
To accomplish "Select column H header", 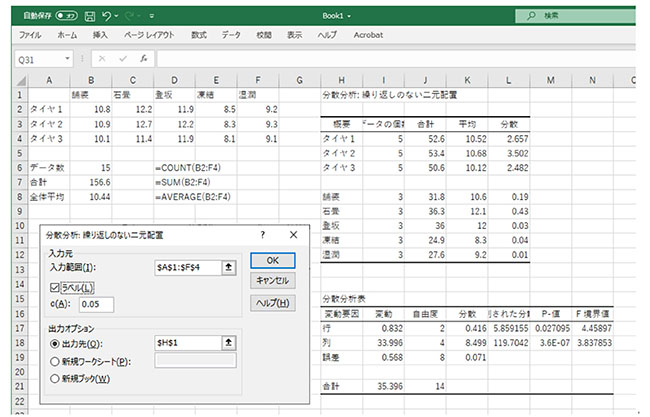I will [x=342, y=80].
